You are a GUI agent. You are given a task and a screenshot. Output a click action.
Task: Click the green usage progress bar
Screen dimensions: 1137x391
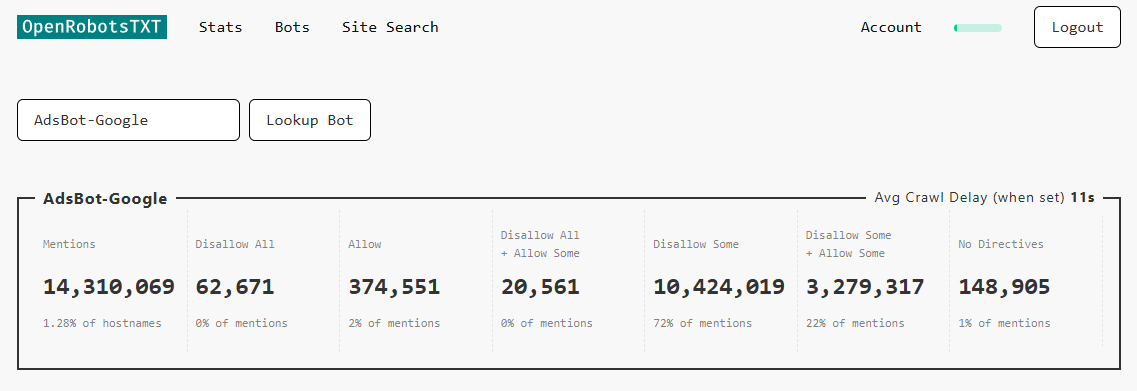[x=977, y=28]
